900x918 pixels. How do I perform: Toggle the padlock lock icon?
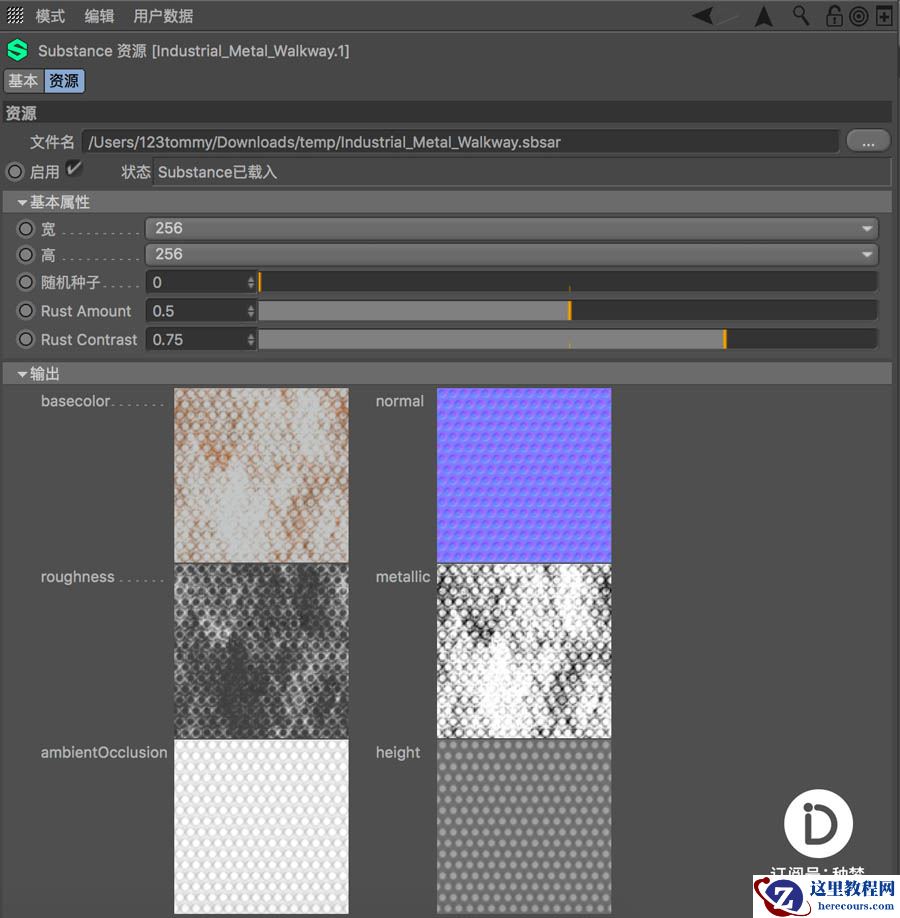833,16
